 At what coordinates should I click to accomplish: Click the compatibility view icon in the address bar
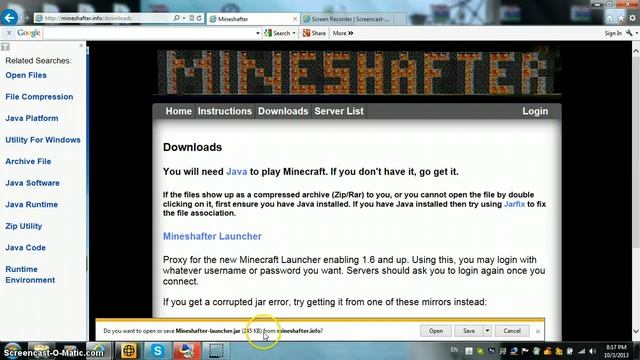[191, 18]
